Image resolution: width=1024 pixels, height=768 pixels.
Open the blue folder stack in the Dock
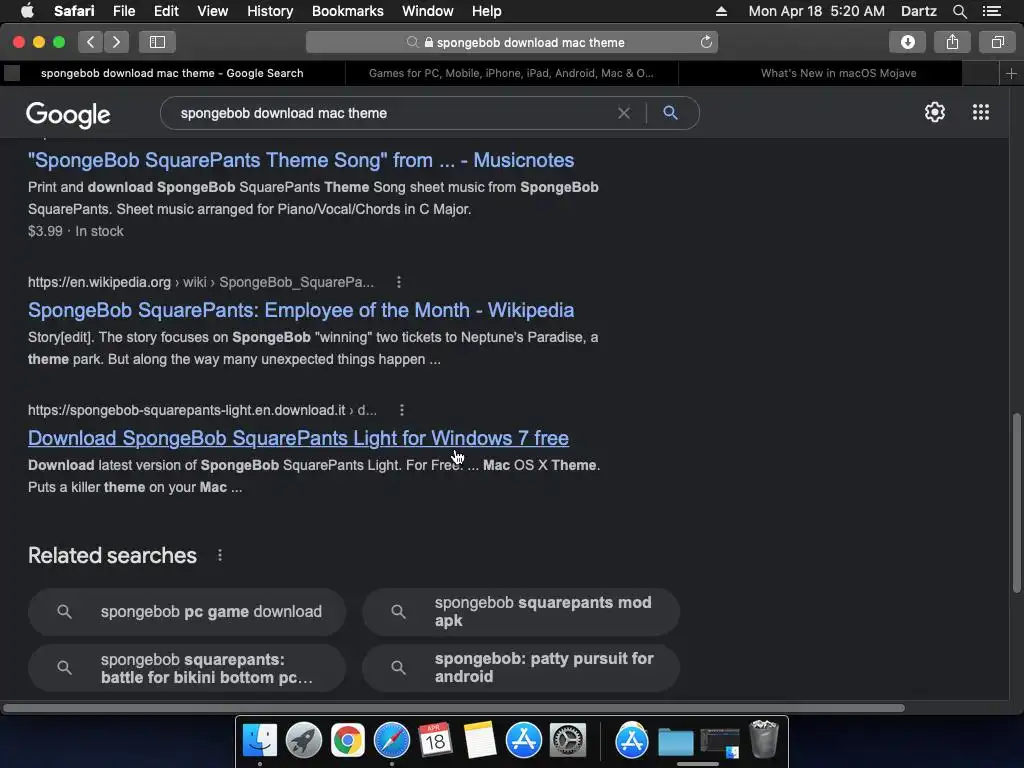click(x=675, y=742)
